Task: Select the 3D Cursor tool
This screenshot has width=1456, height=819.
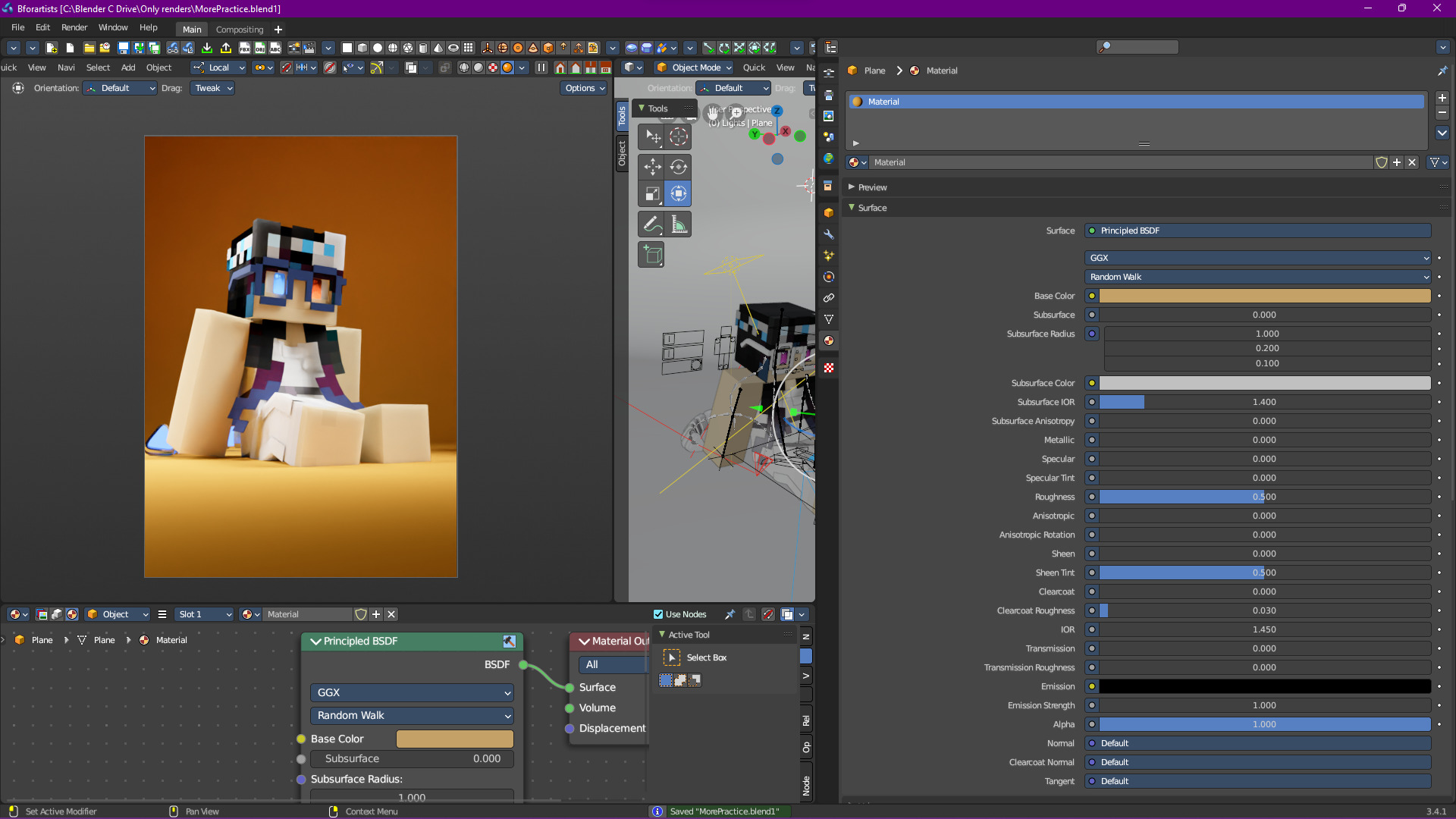Action: [x=679, y=136]
